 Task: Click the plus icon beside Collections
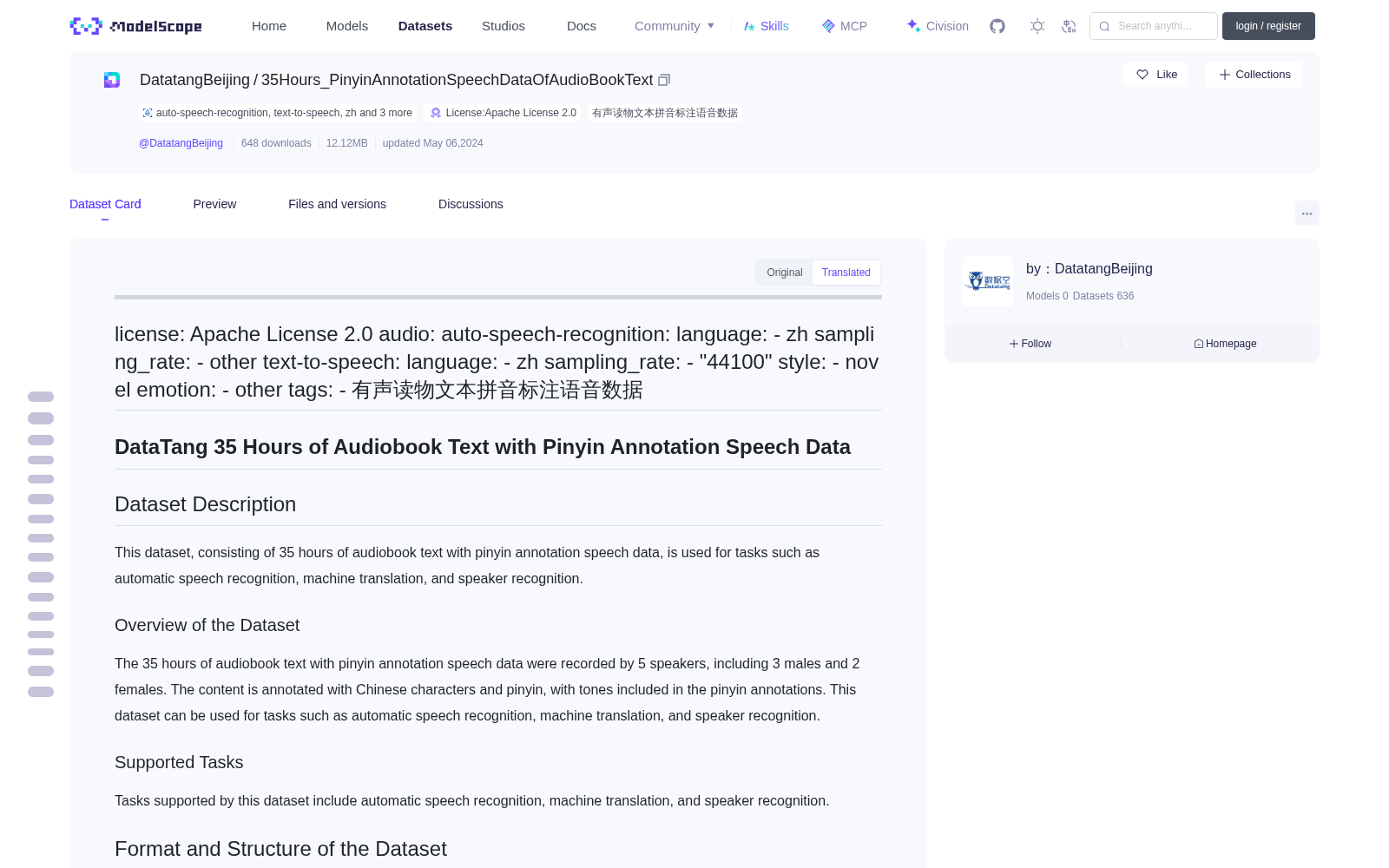click(1225, 75)
